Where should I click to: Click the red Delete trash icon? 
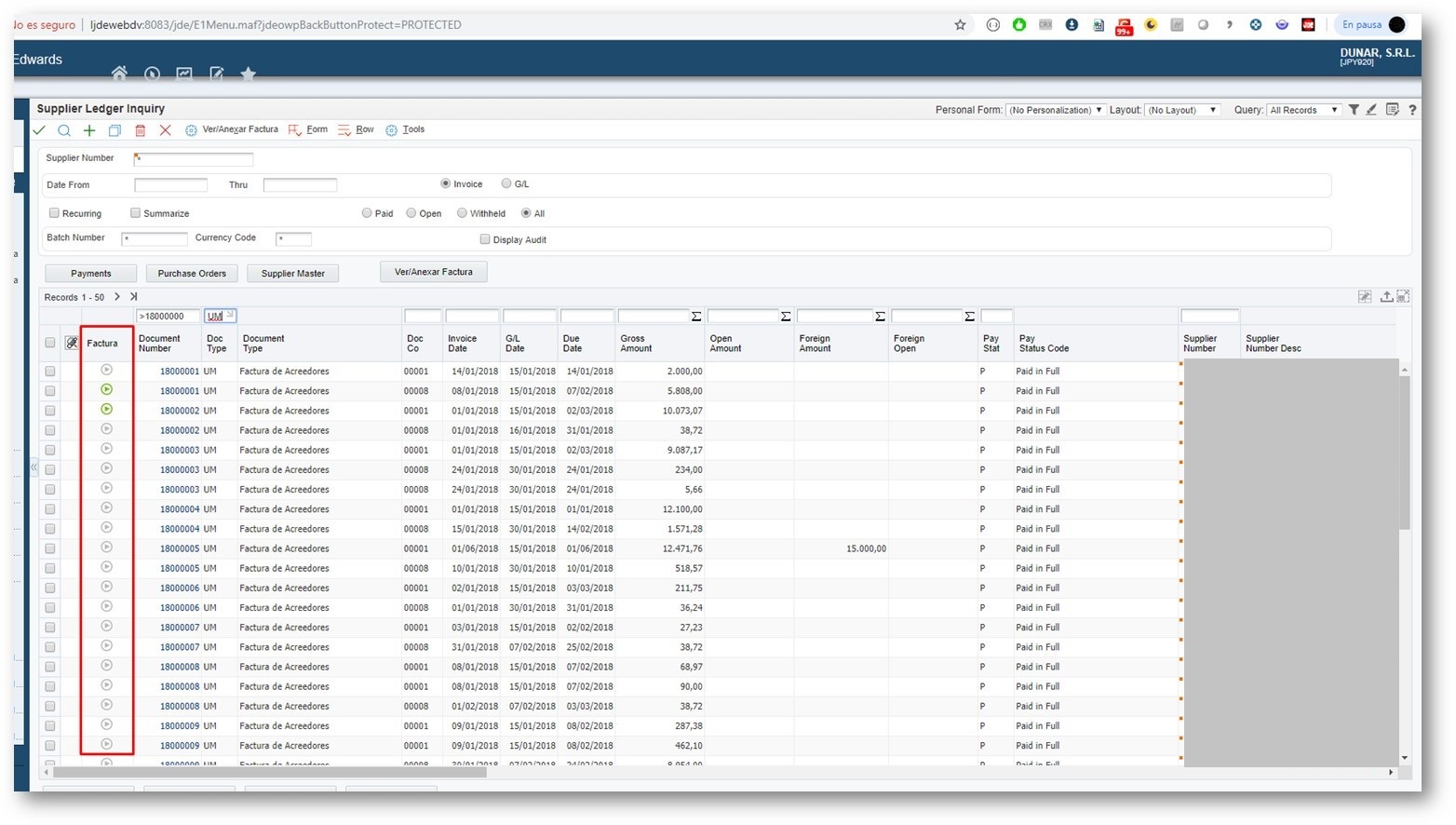140,130
